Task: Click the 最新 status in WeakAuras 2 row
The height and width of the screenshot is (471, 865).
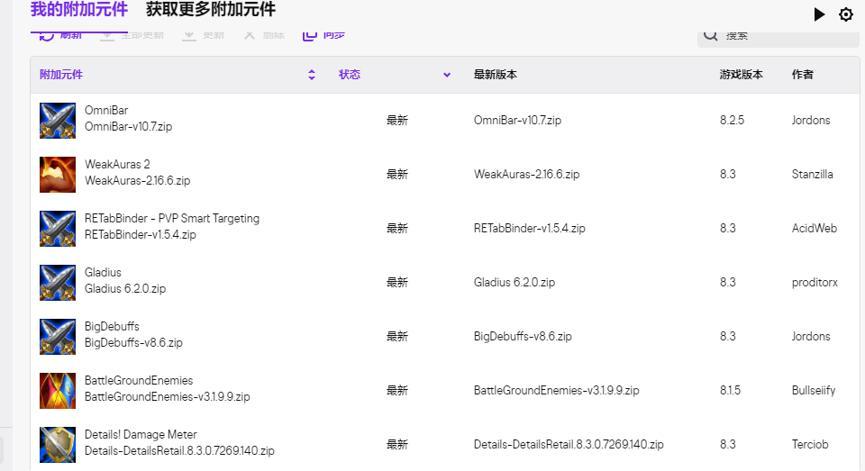Action: [397, 174]
